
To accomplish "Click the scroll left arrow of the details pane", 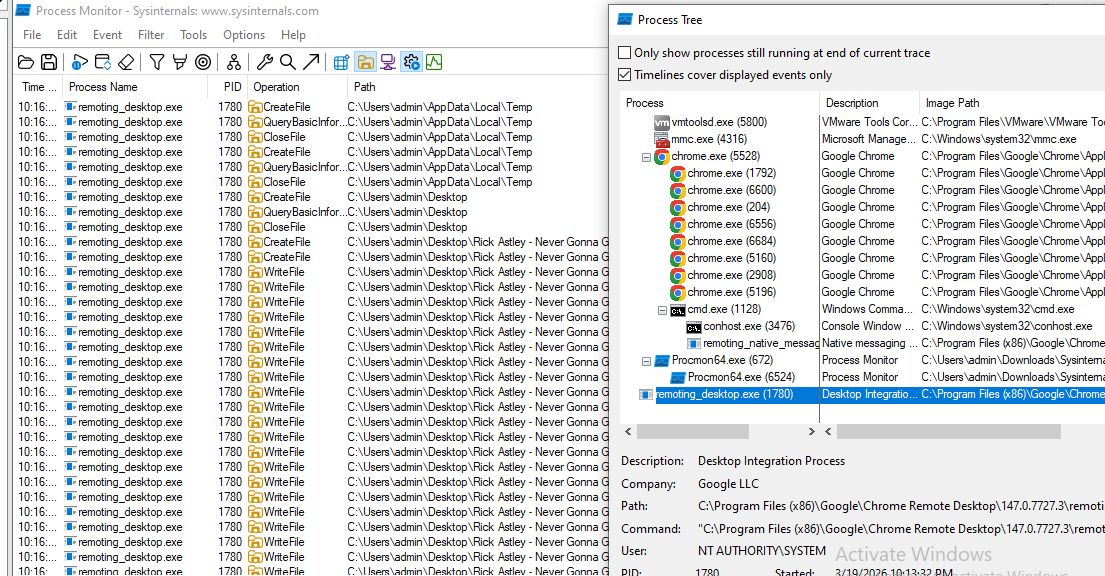I will 828,431.
